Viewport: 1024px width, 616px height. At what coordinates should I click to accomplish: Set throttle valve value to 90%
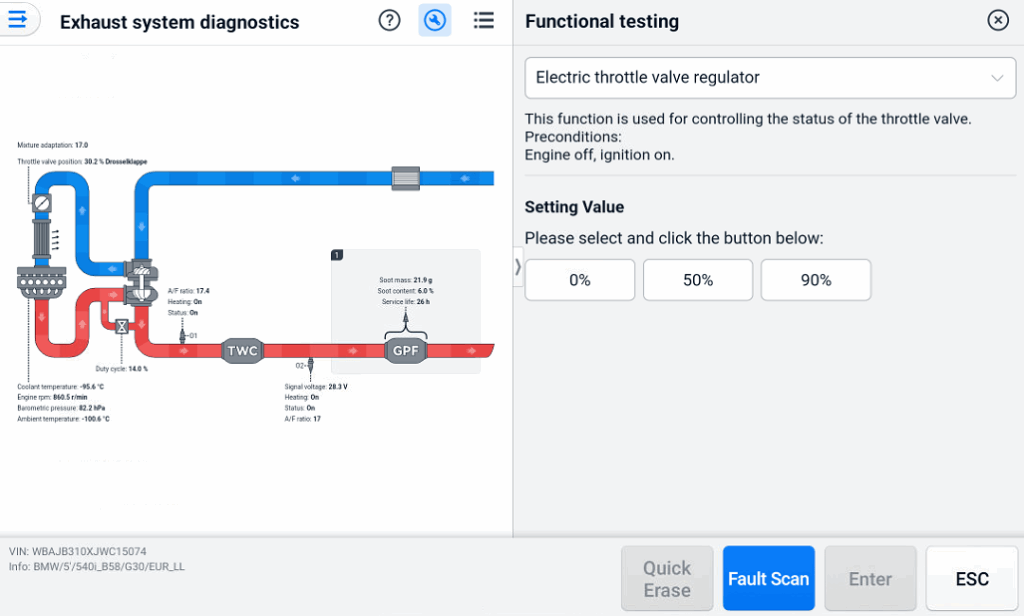[x=816, y=280]
